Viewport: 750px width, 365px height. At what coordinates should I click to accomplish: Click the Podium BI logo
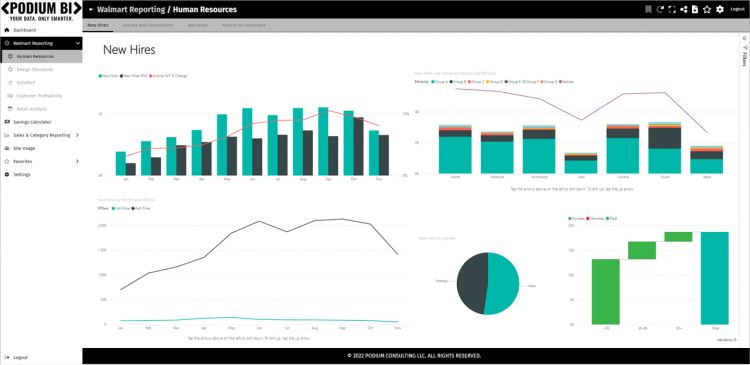[41, 11]
